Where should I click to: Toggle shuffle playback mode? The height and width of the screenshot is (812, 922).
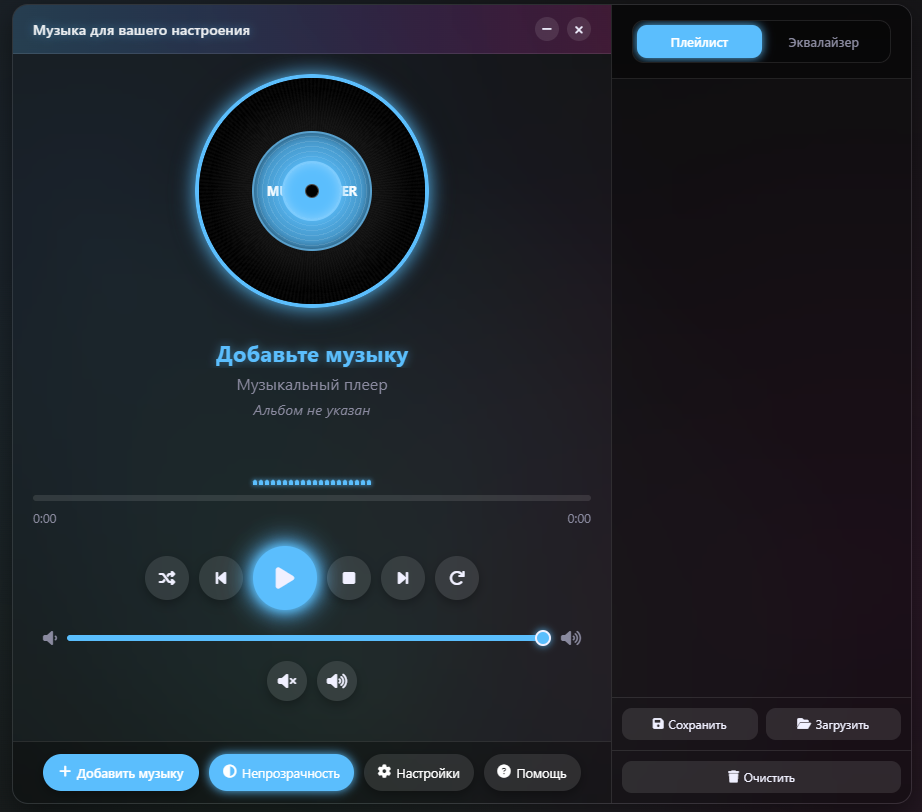167,578
